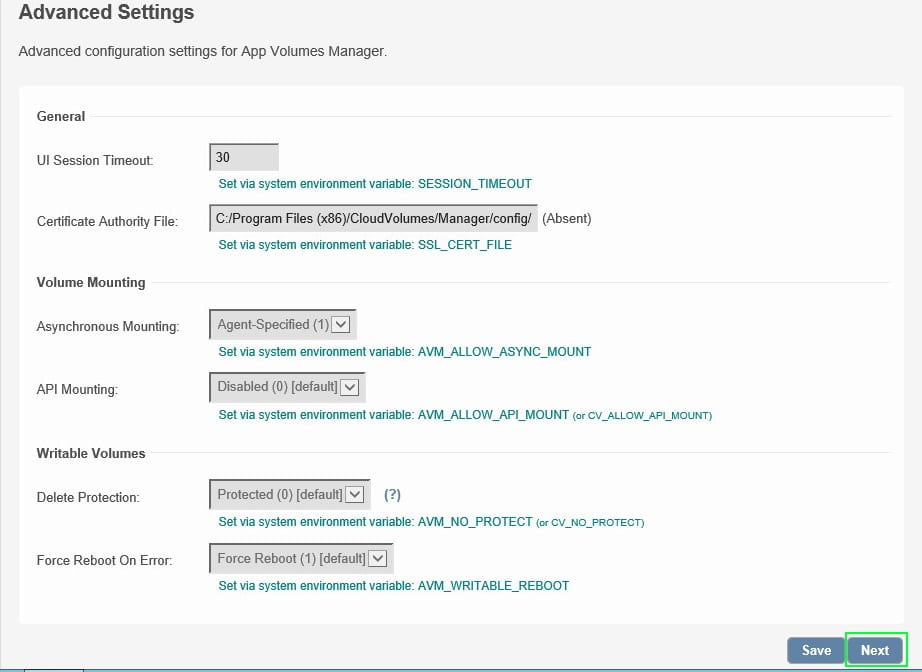This screenshot has width=922, height=672.
Task: Open the Asynchronous Mounting dropdown
Action: (283, 325)
